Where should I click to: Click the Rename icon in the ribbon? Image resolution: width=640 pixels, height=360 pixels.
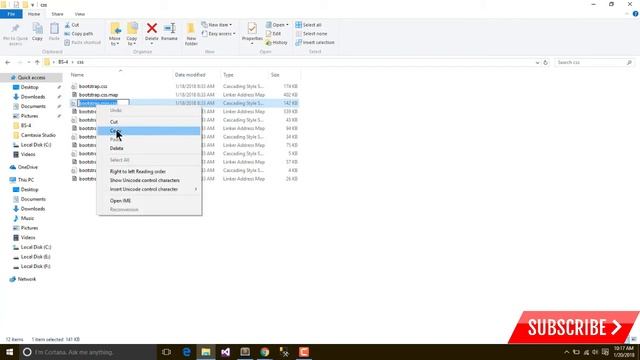click(x=169, y=28)
